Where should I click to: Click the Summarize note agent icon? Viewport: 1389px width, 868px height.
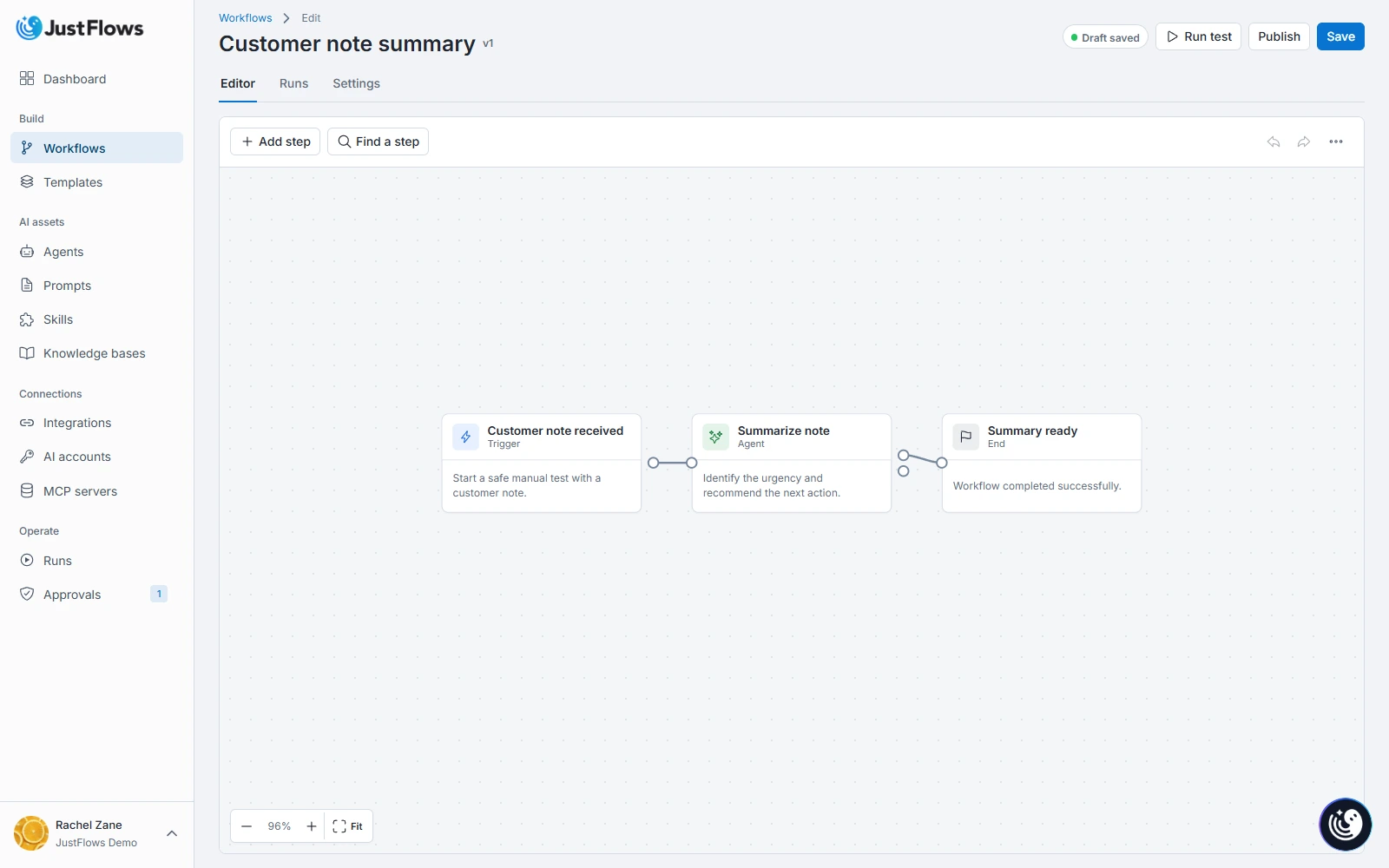[x=715, y=437]
